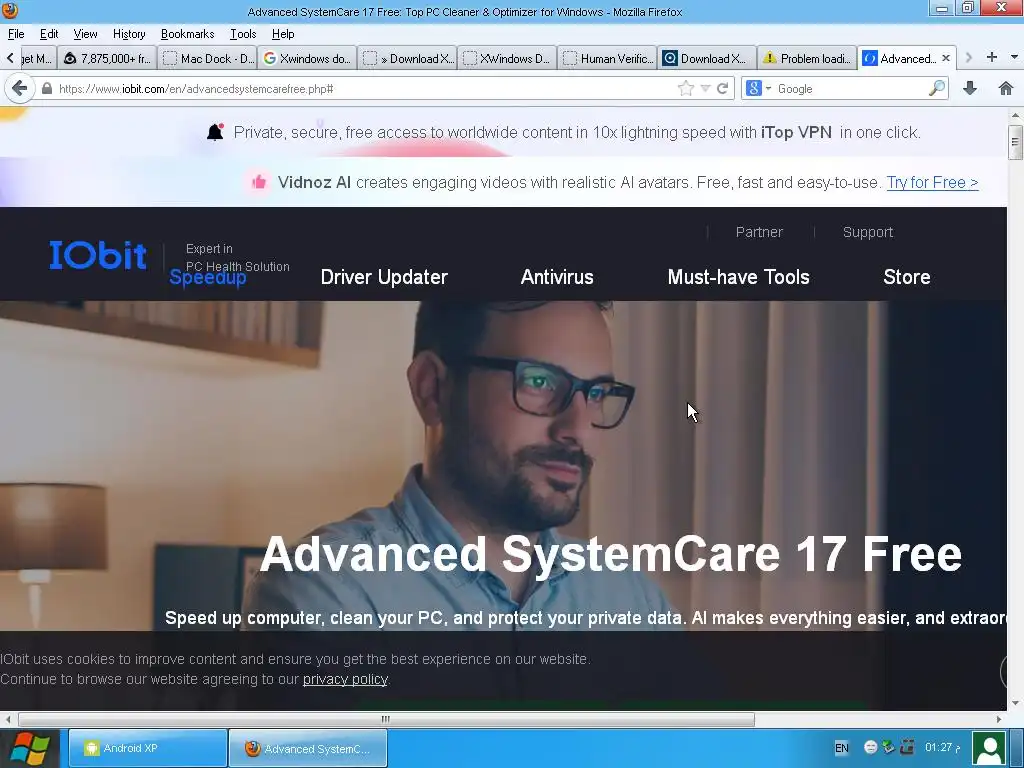
Task: Click the user avatar icon in the taskbar
Action: 989,748
